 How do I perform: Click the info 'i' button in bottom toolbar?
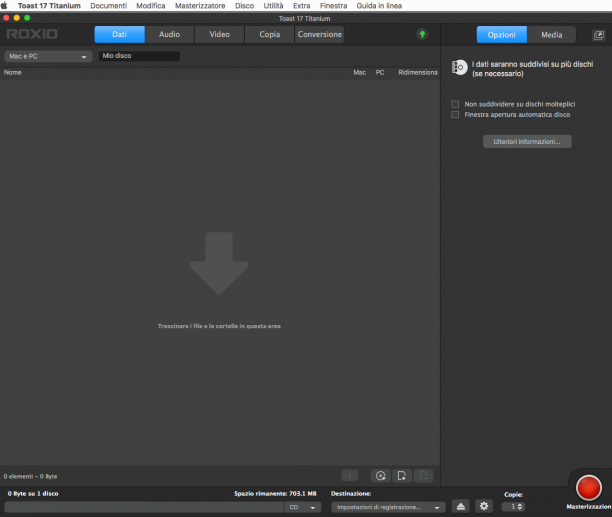pos(350,476)
